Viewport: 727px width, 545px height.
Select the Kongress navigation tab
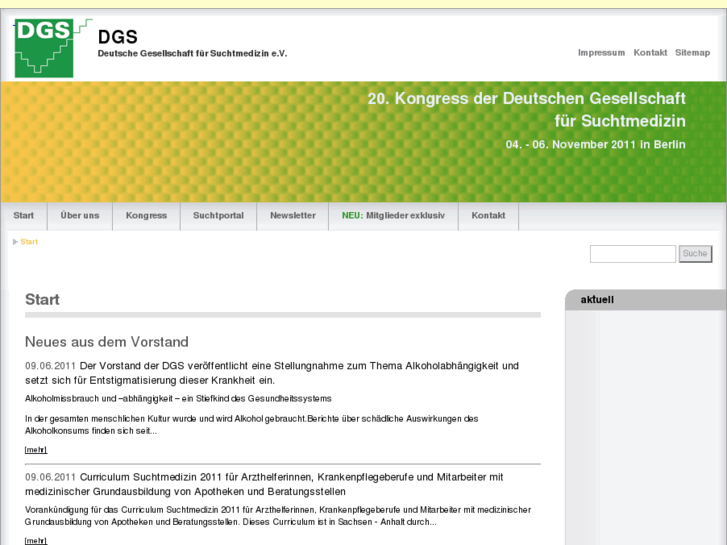click(146, 216)
